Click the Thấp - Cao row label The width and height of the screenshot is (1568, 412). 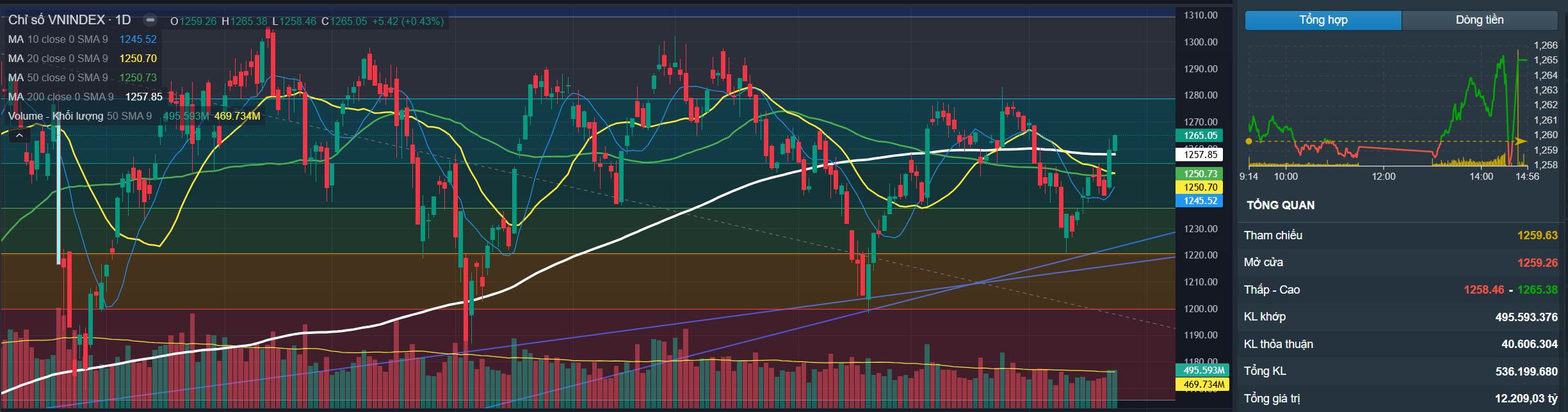1272,290
